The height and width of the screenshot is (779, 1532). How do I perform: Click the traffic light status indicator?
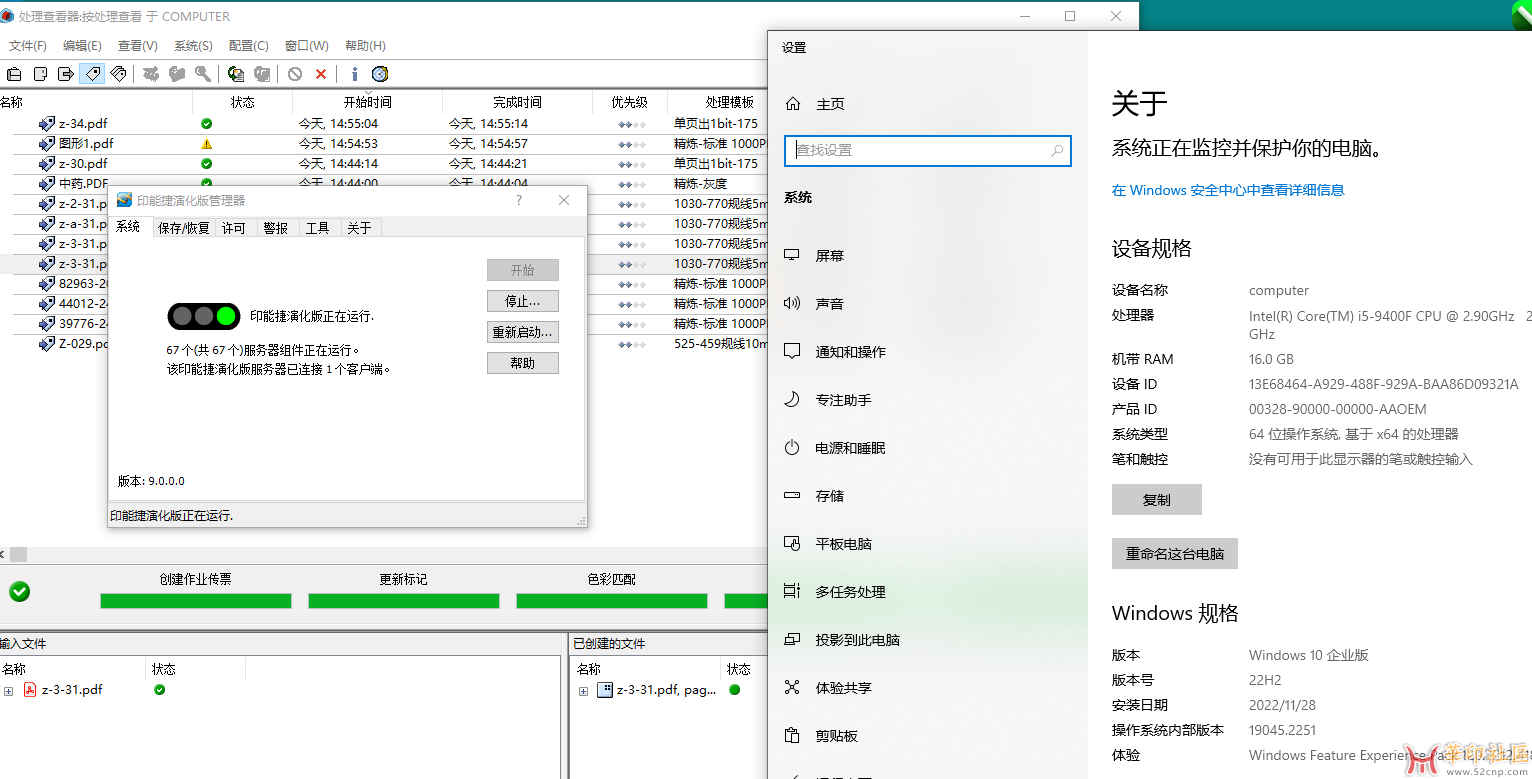(204, 316)
